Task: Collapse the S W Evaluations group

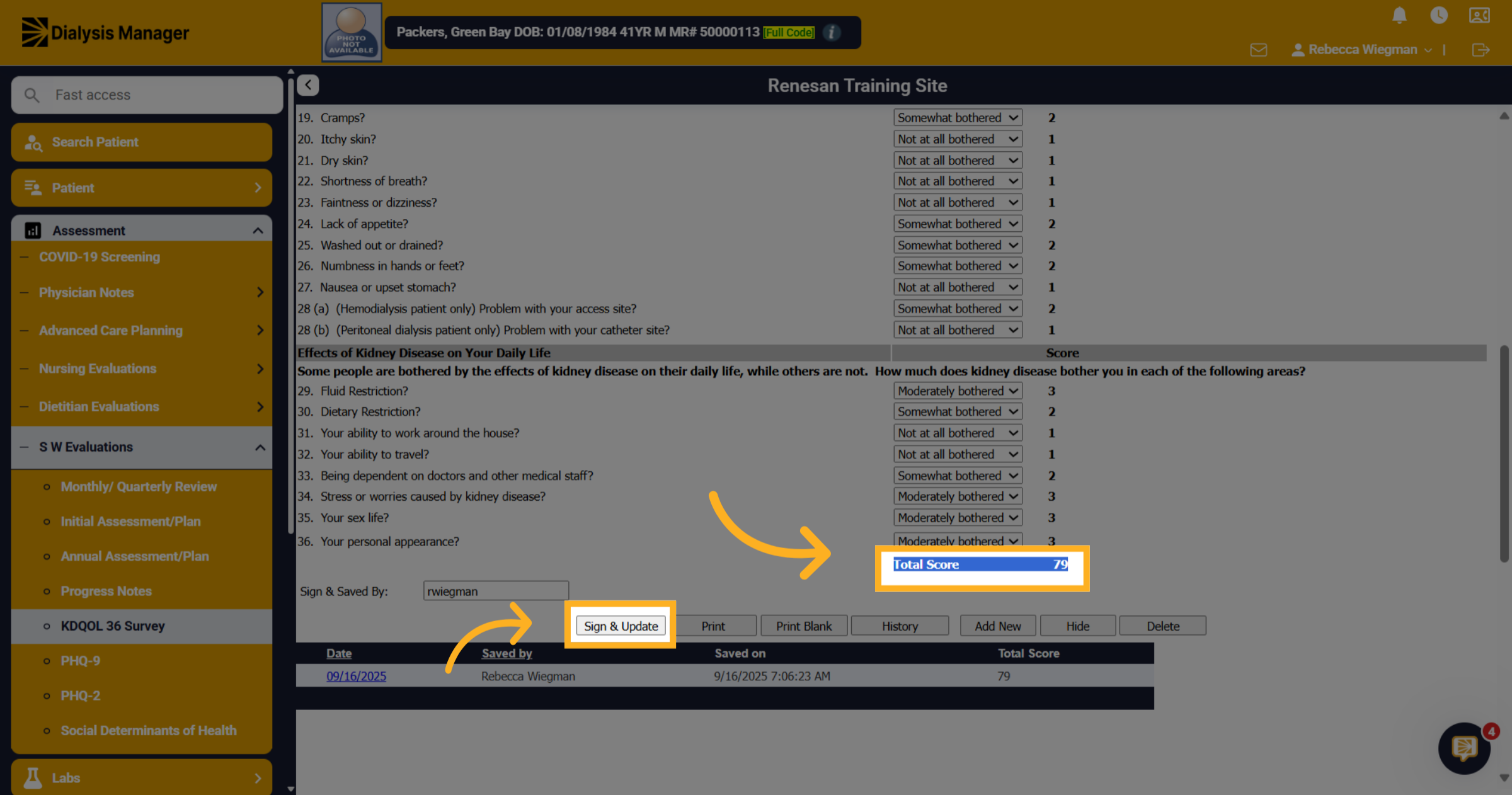Action: tap(260, 447)
